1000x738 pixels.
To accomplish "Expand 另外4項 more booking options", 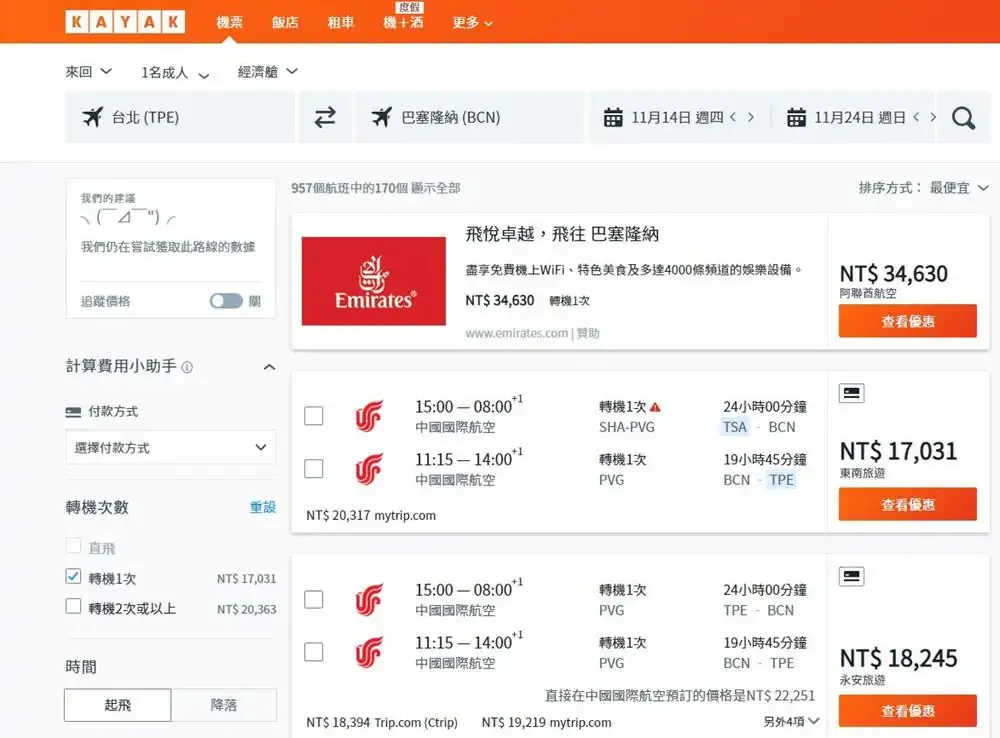I will click(x=791, y=721).
